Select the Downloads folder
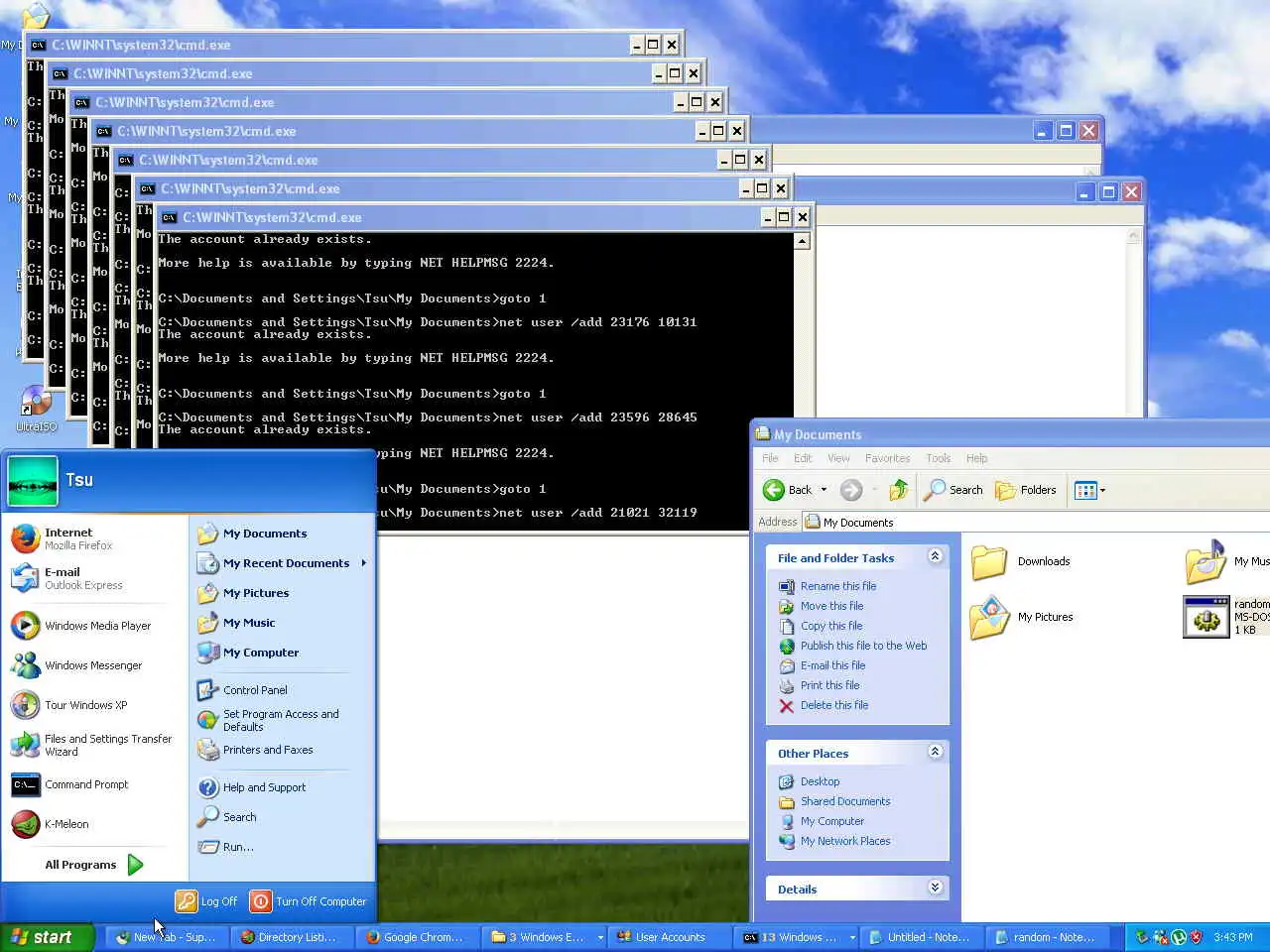1270x952 pixels. pyautogui.click(x=1021, y=561)
